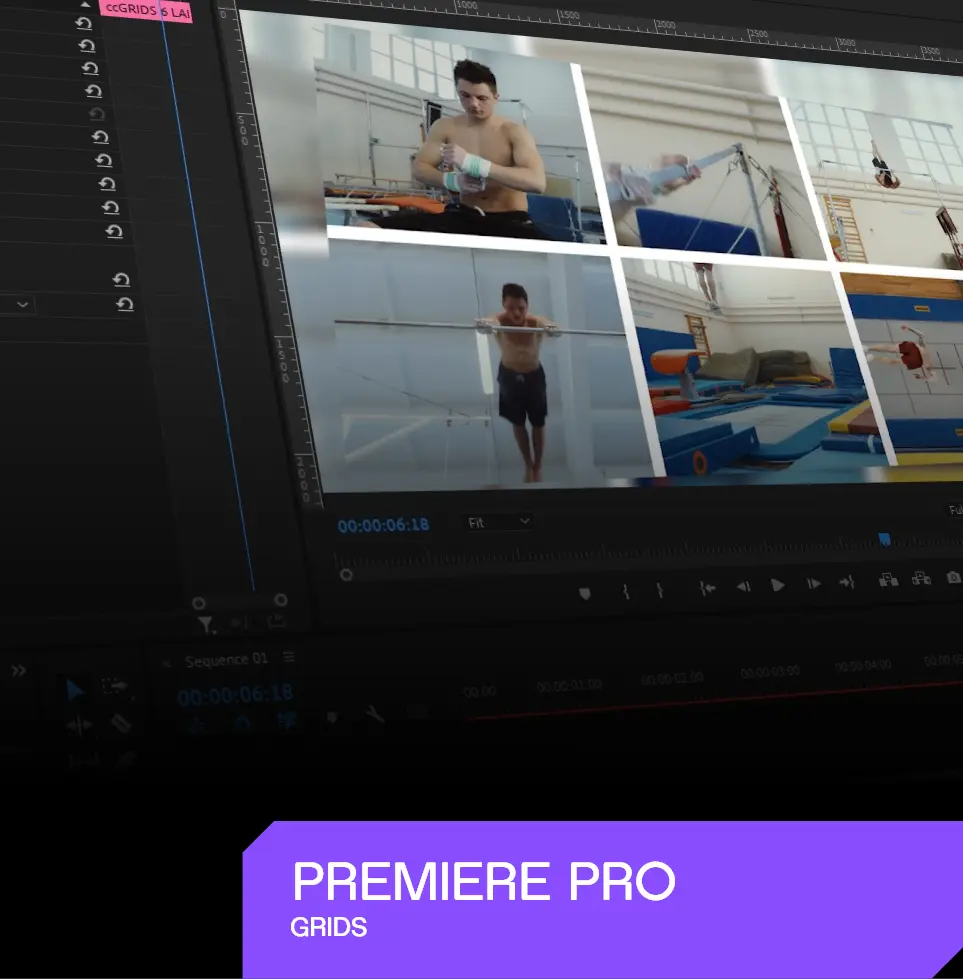Image resolution: width=963 pixels, height=979 pixels.
Task: Choose the Track Select Forward tool
Action: click(115, 687)
